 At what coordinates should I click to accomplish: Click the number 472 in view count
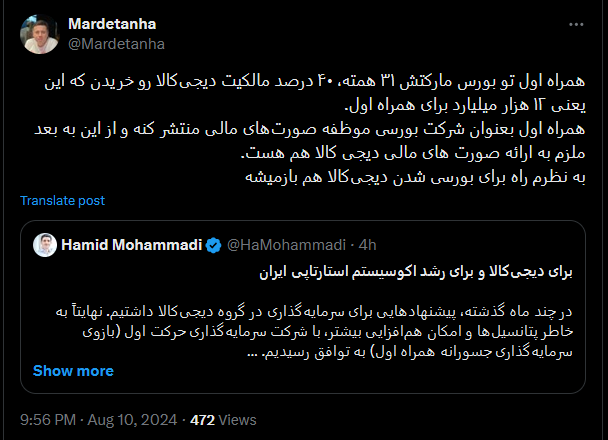click(x=203, y=419)
